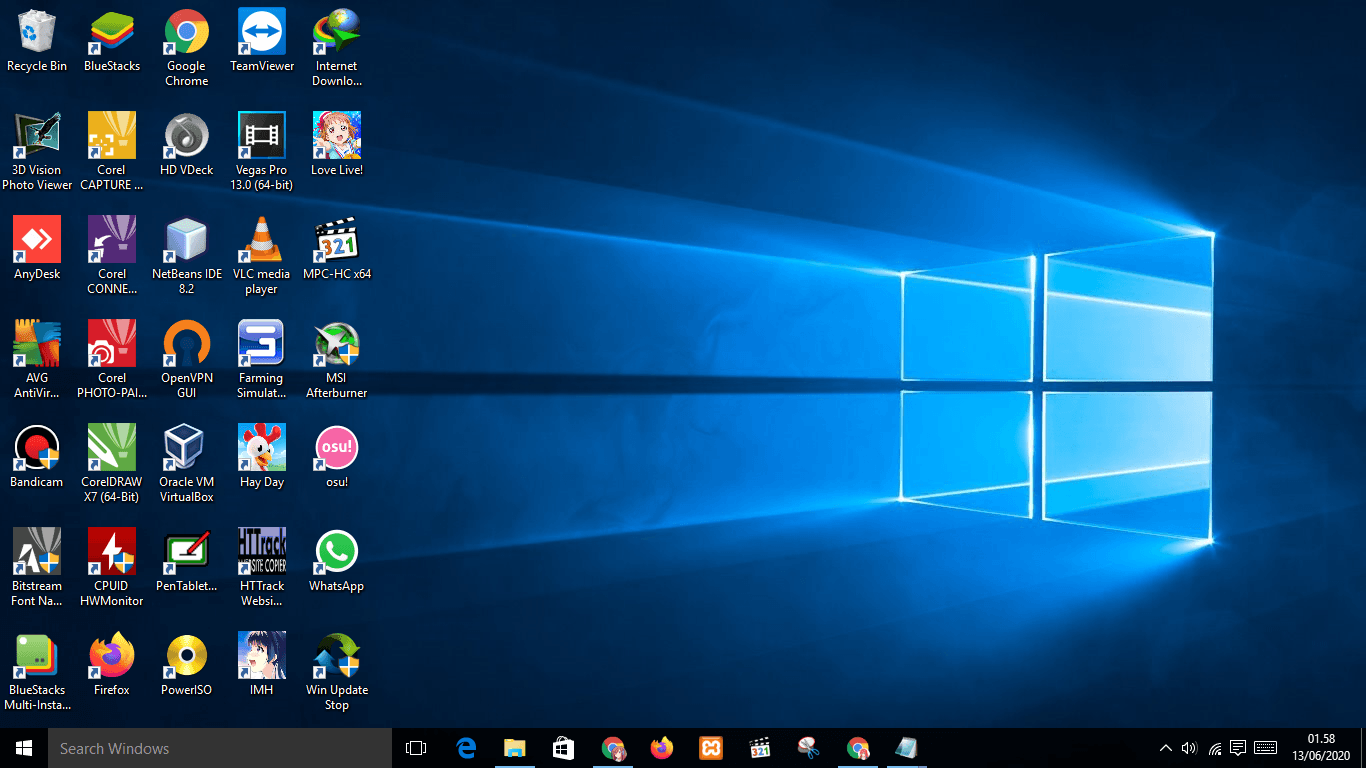This screenshot has width=1366, height=768.
Task: Select the Corel PHOTO-PAINT desktop shortcut
Action: (x=112, y=359)
